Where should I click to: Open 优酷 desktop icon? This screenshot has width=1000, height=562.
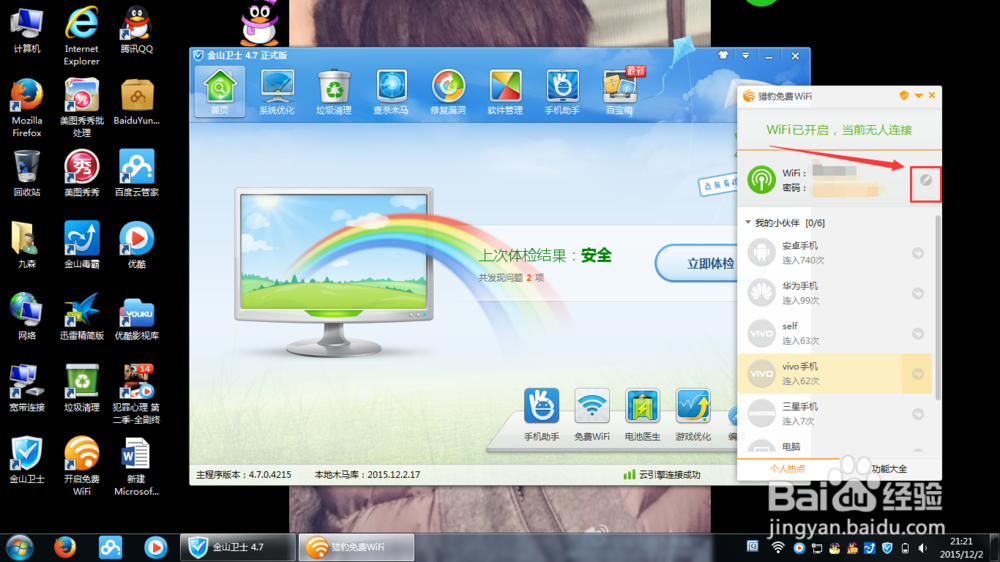click(136, 245)
